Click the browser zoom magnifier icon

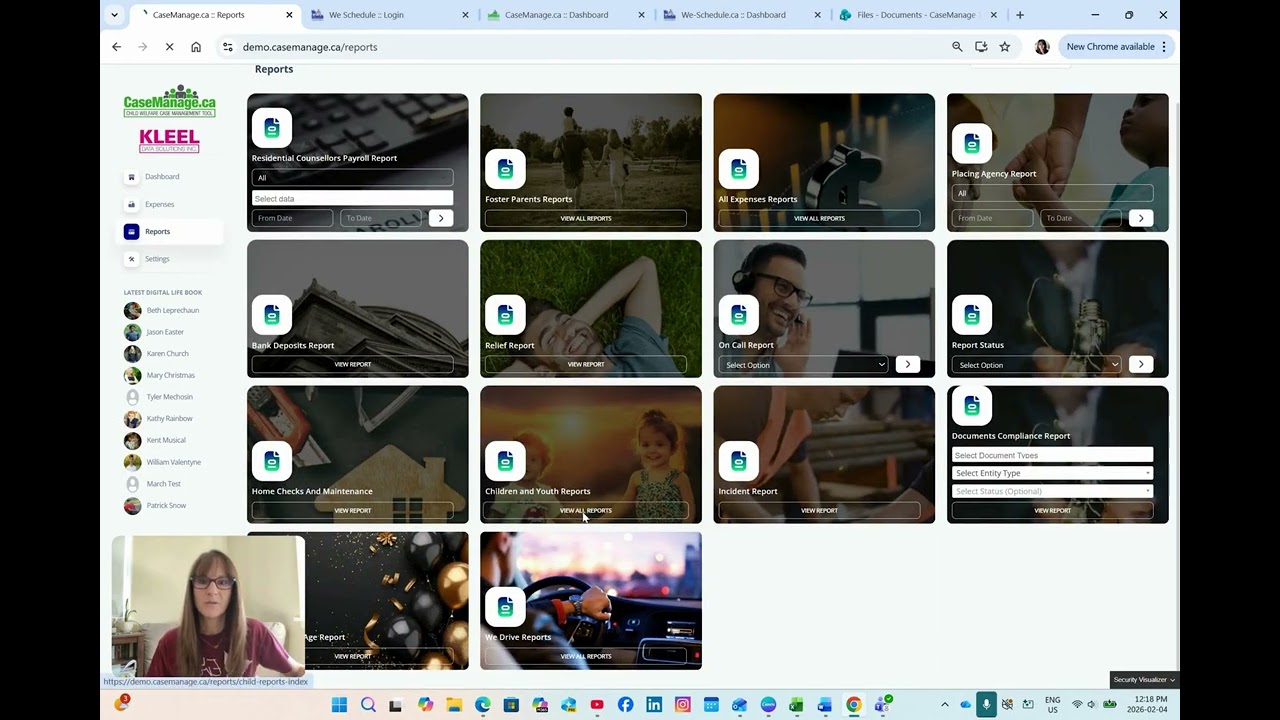point(957,47)
